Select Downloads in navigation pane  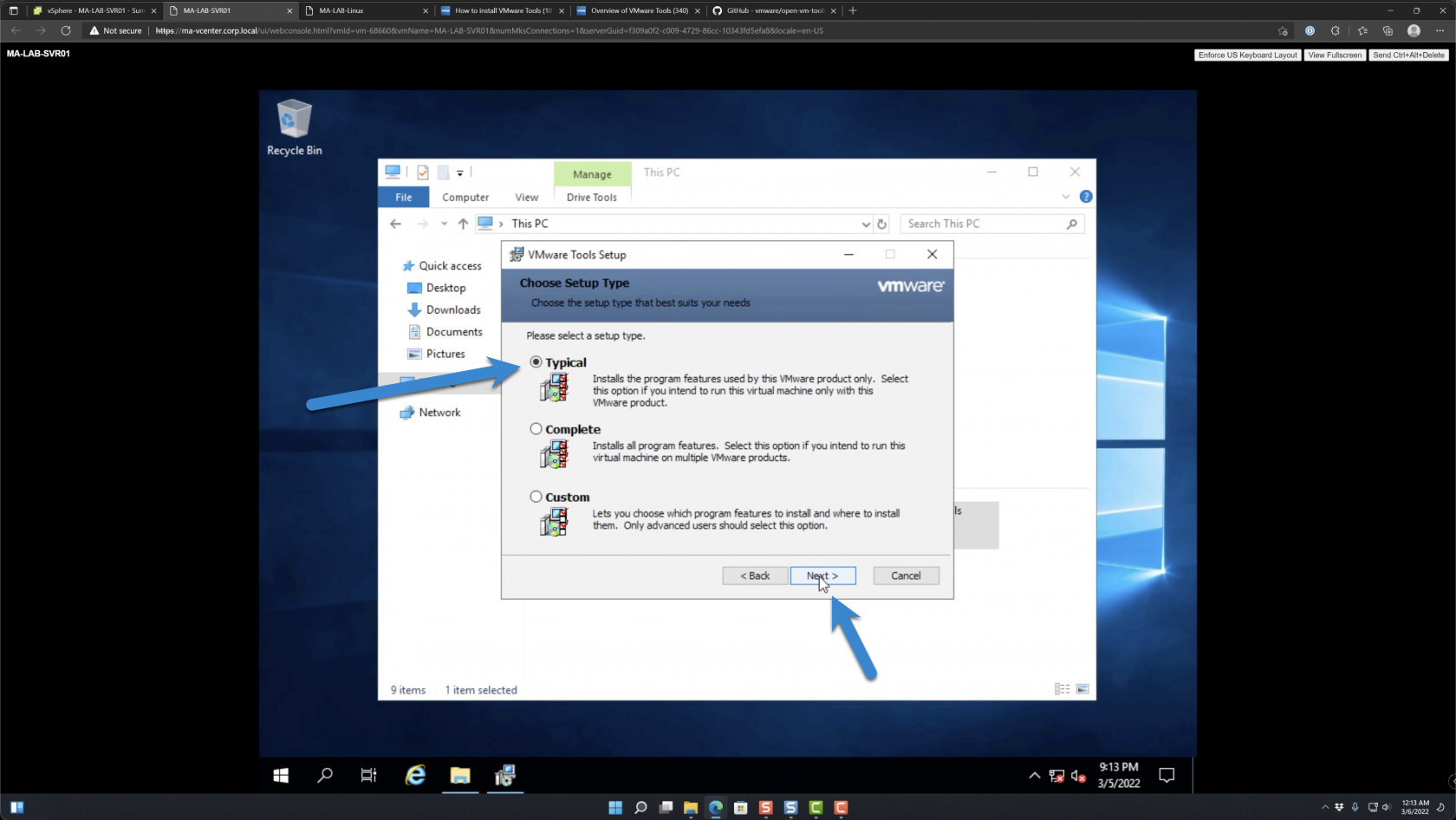point(444,309)
